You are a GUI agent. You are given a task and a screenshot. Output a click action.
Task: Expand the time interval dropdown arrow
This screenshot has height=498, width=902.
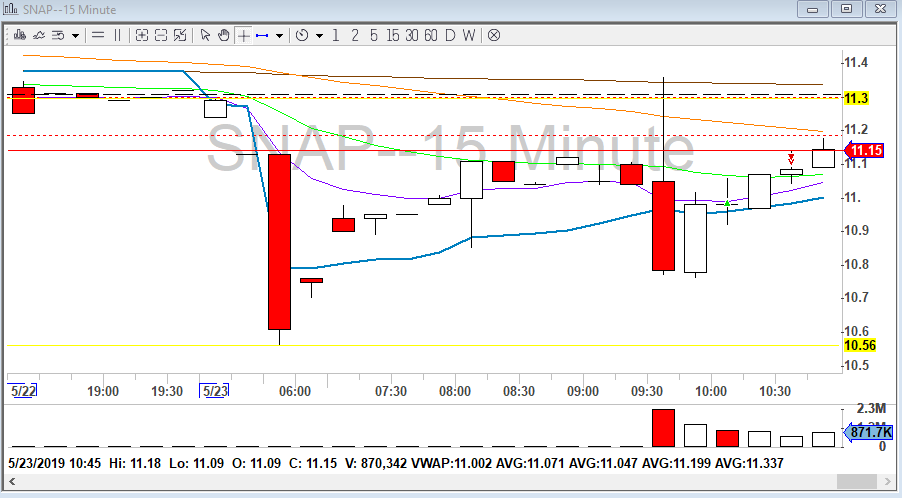[319, 36]
